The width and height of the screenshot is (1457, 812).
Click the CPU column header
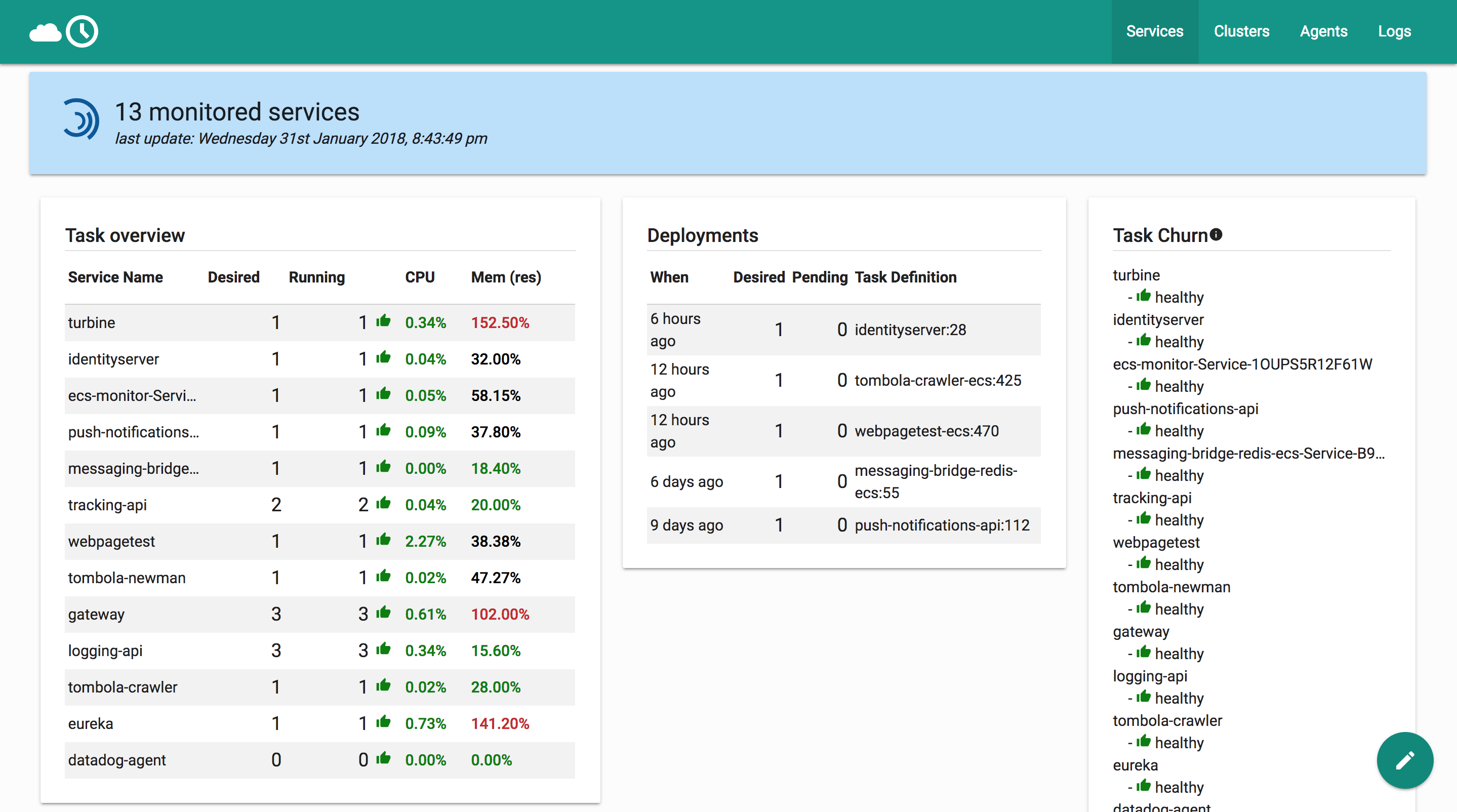(420, 277)
